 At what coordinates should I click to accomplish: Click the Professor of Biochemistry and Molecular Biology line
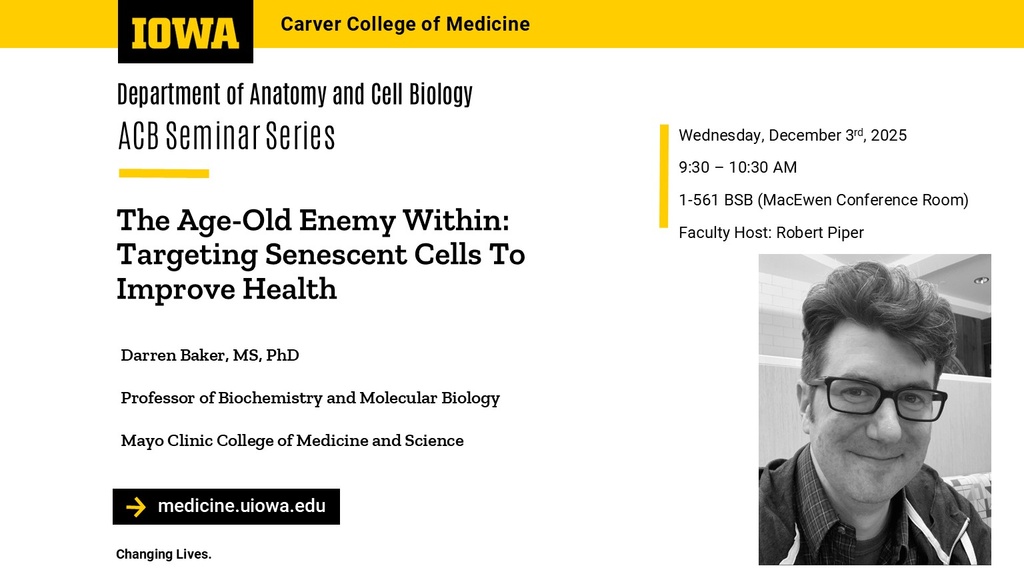click(x=310, y=398)
